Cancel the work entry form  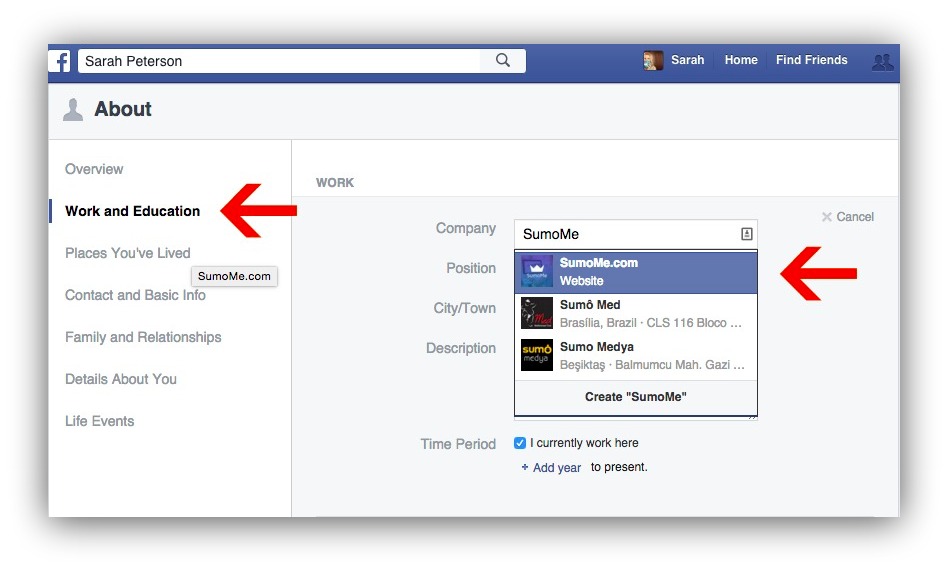[x=848, y=216]
